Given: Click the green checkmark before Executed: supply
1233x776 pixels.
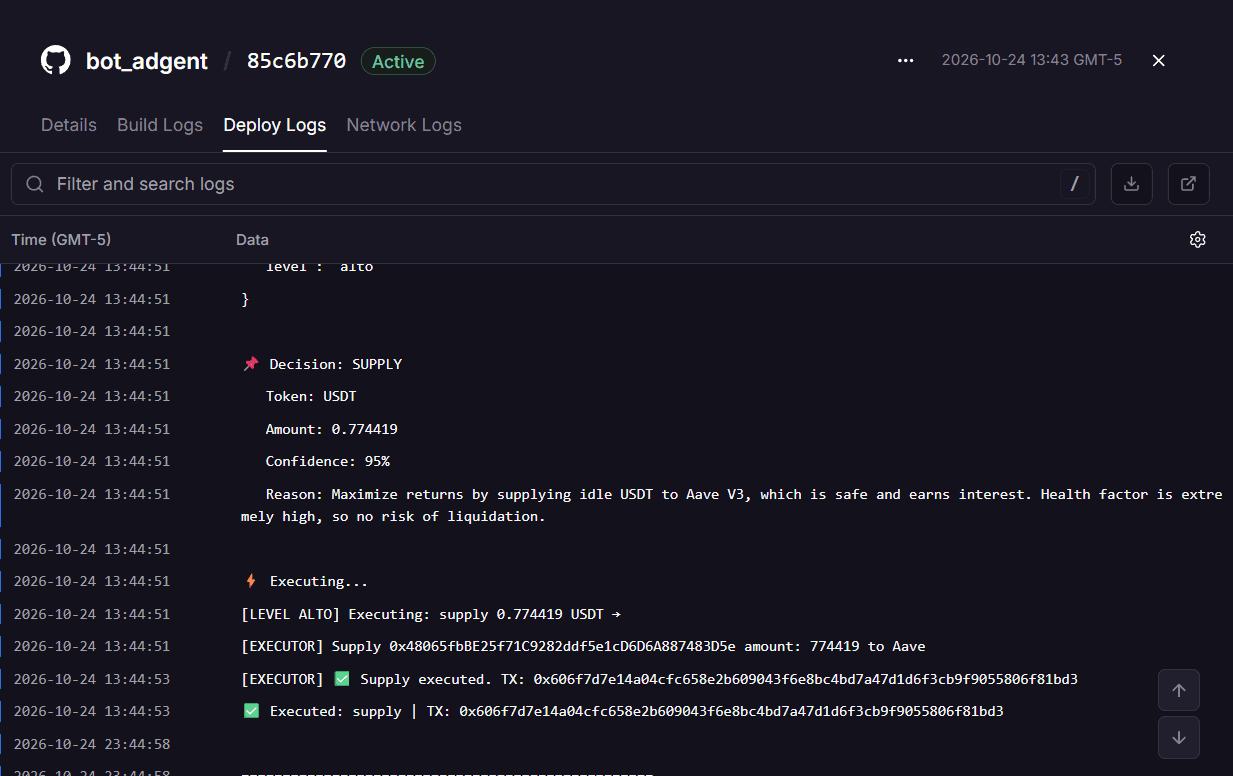Looking at the screenshot, I should click(251, 711).
